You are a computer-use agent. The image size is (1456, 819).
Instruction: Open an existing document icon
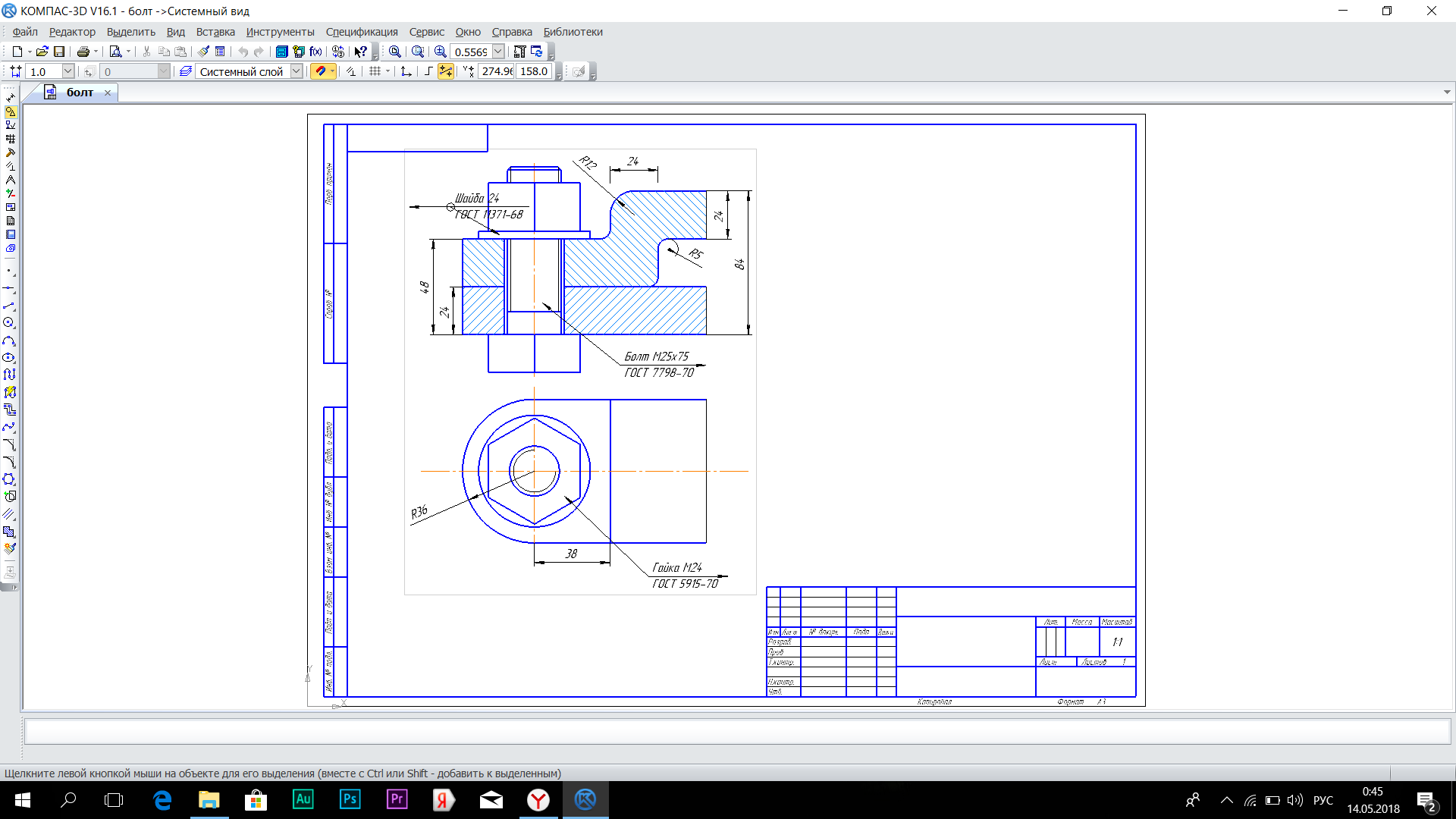pyautogui.click(x=42, y=52)
